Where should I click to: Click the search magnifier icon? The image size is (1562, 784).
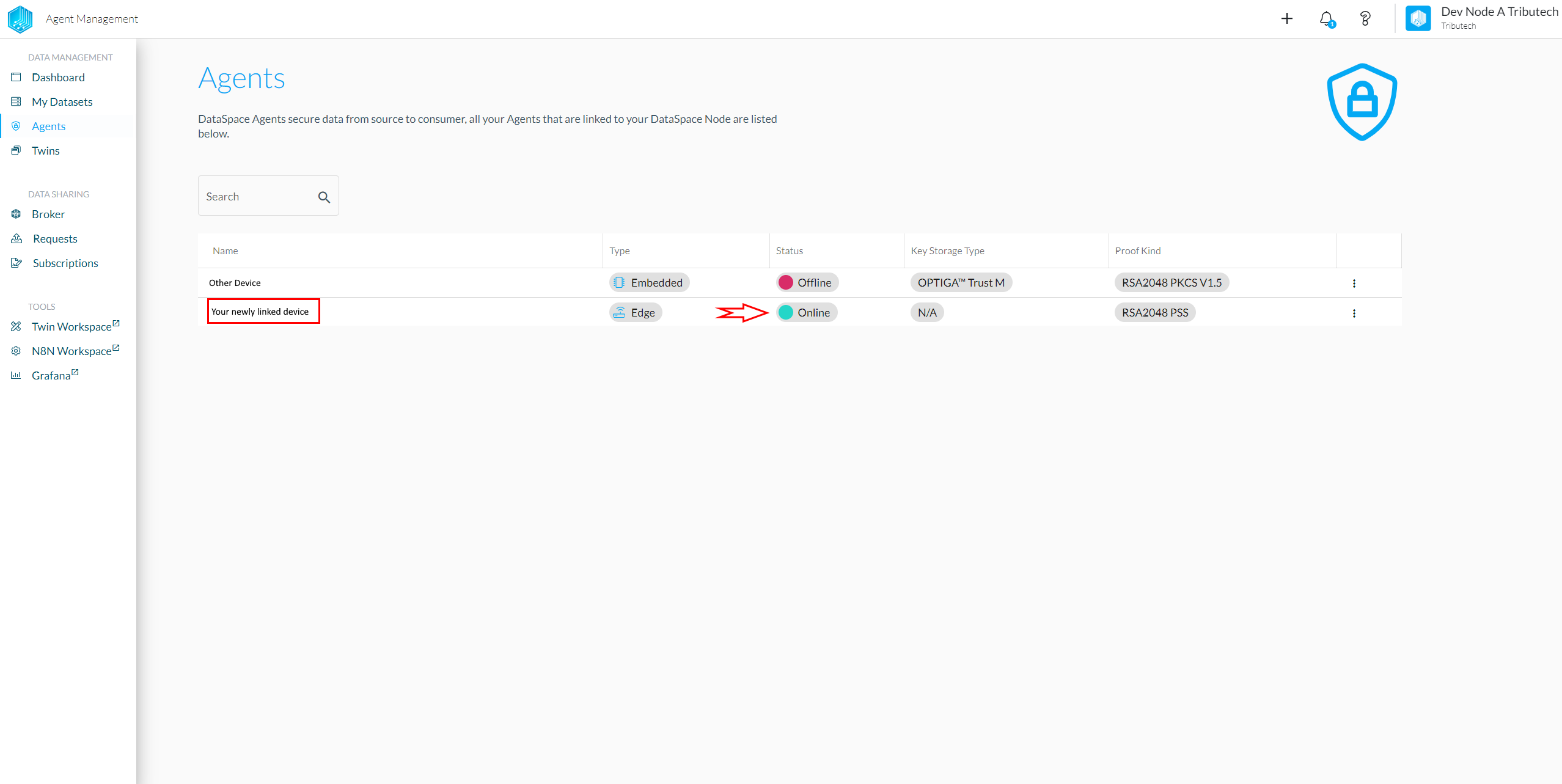pos(324,197)
